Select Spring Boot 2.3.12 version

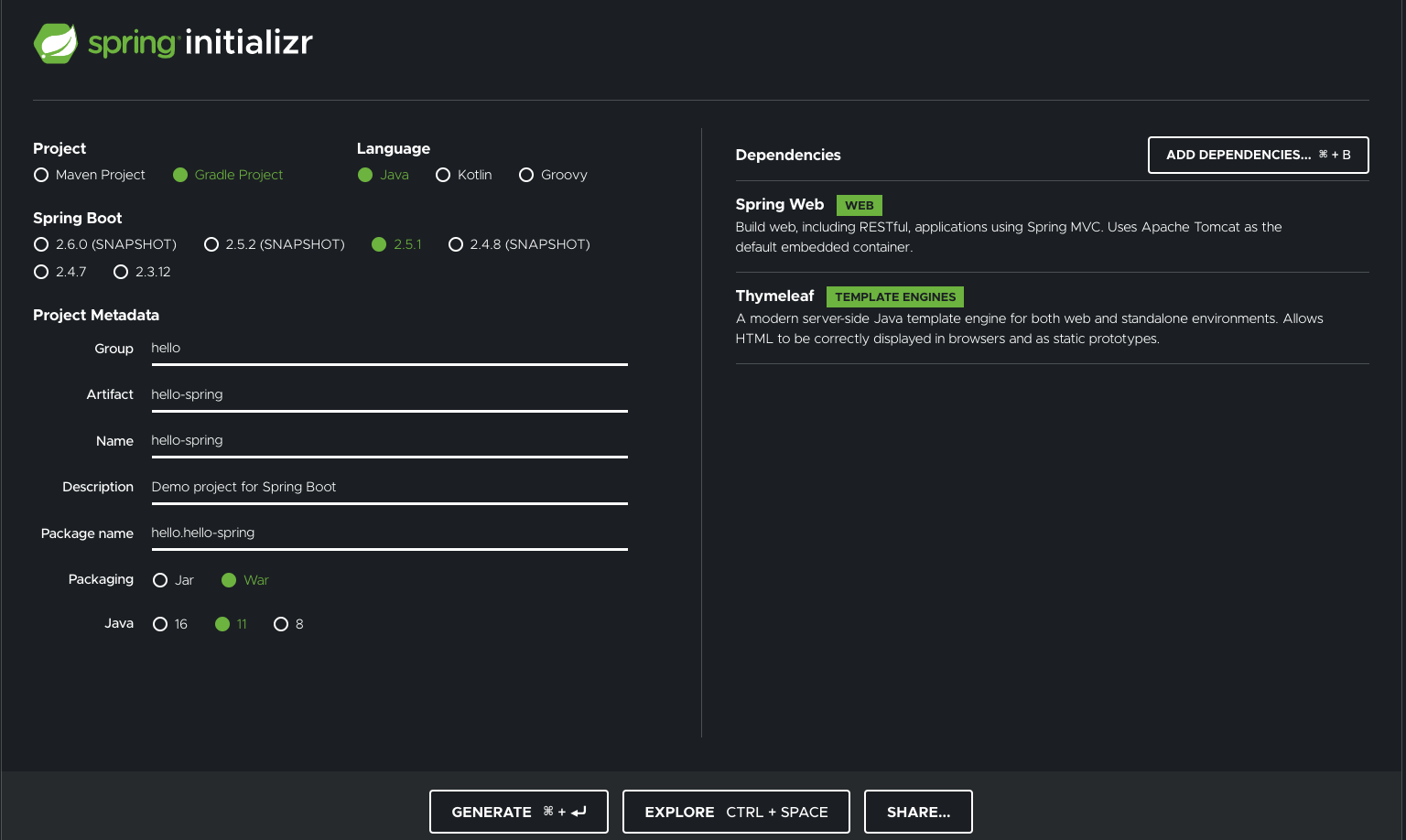[121, 272]
